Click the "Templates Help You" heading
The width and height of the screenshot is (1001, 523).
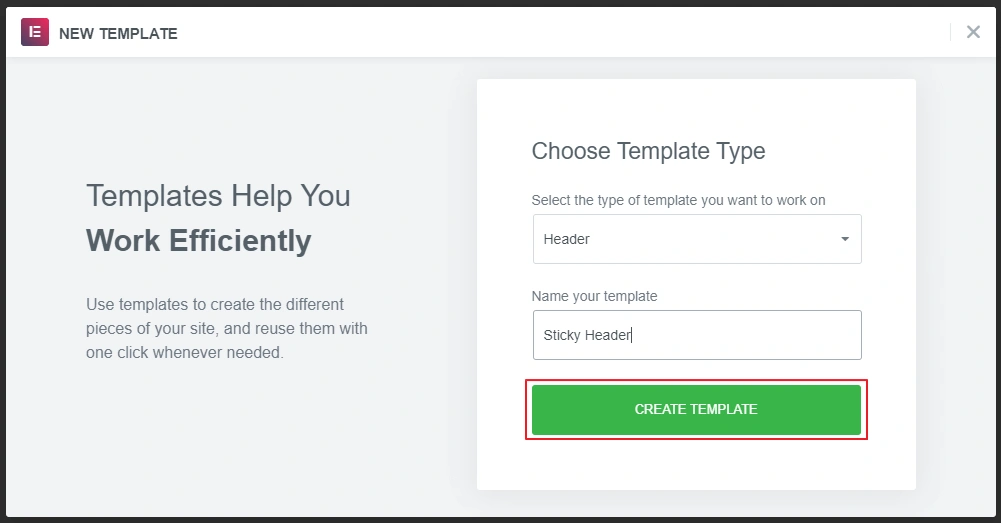point(218,195)
